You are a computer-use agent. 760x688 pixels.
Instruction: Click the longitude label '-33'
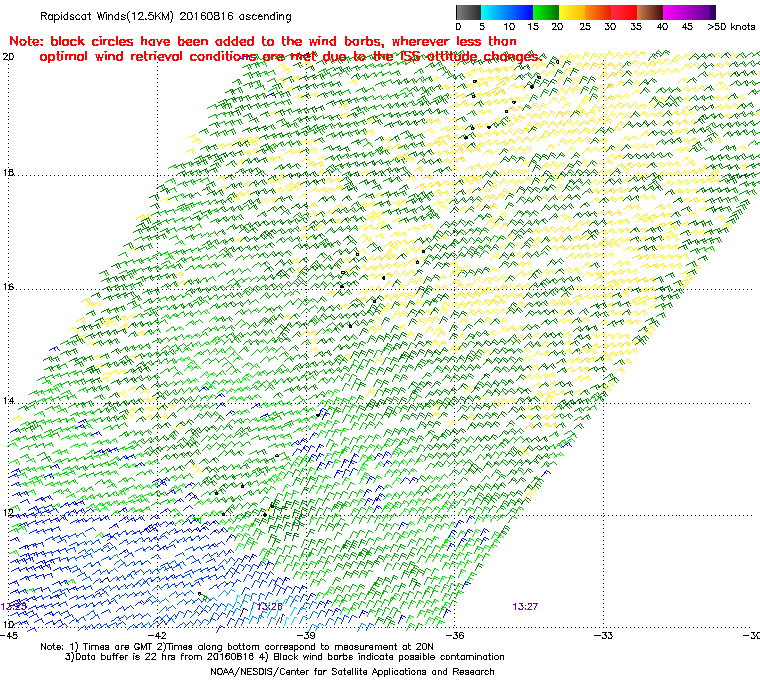click(603, 635)
